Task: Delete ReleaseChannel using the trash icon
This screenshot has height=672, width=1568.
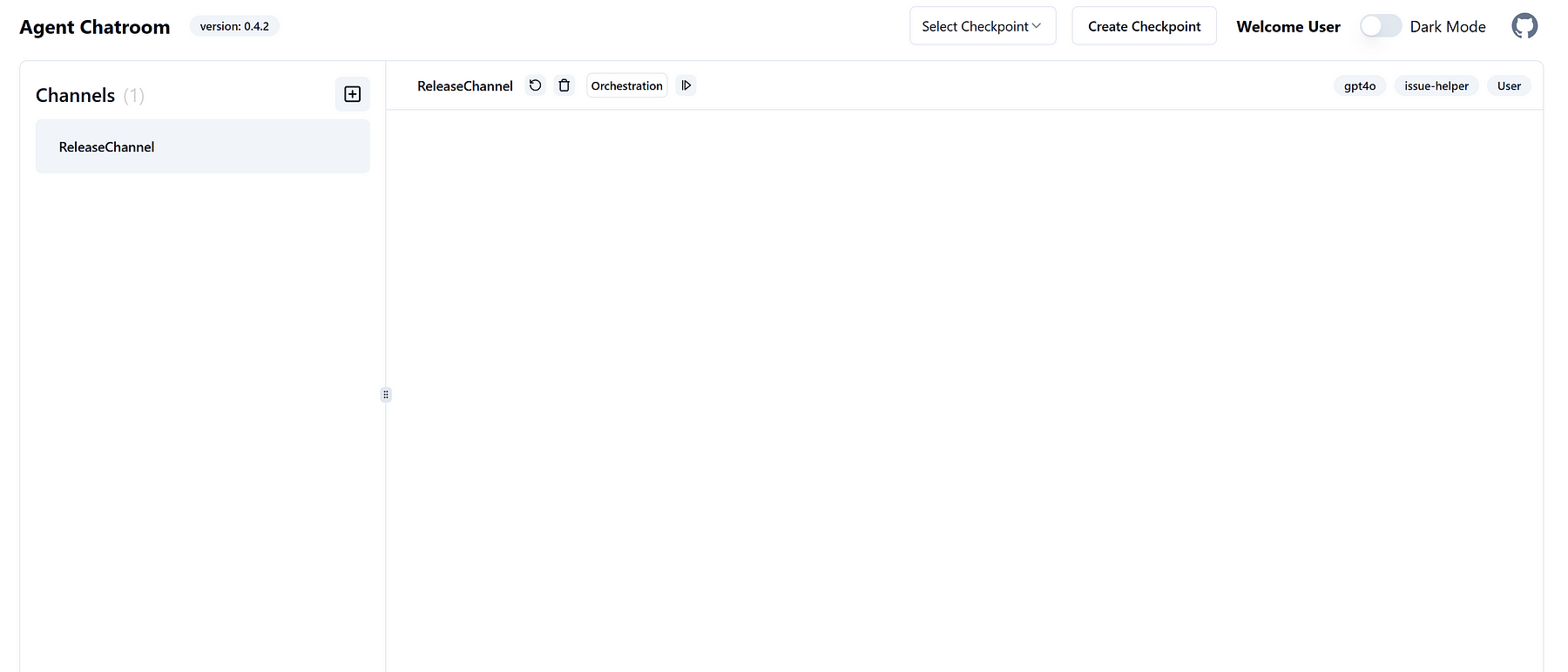Action: [x=564, y=85]
